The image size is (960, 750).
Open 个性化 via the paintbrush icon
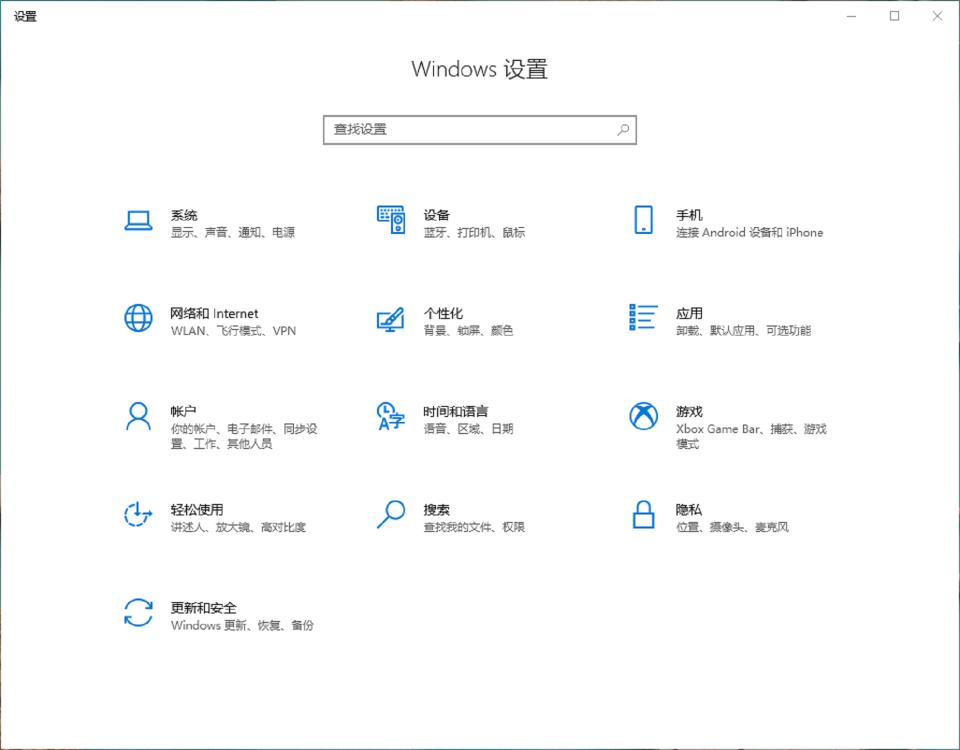point(390,318)
